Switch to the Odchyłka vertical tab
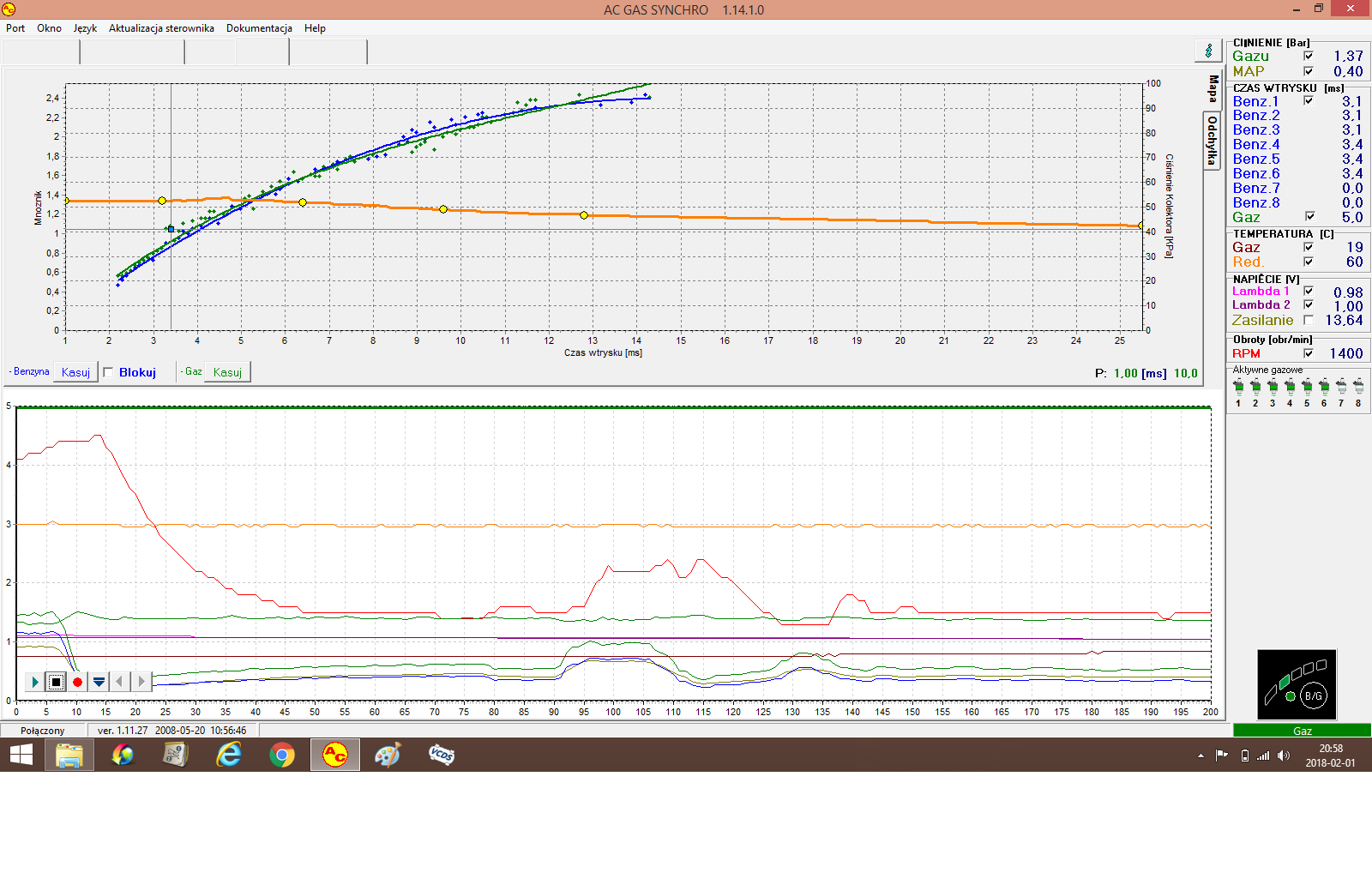The width and height of the screenshot is (1372, 885). [1212, 141]
